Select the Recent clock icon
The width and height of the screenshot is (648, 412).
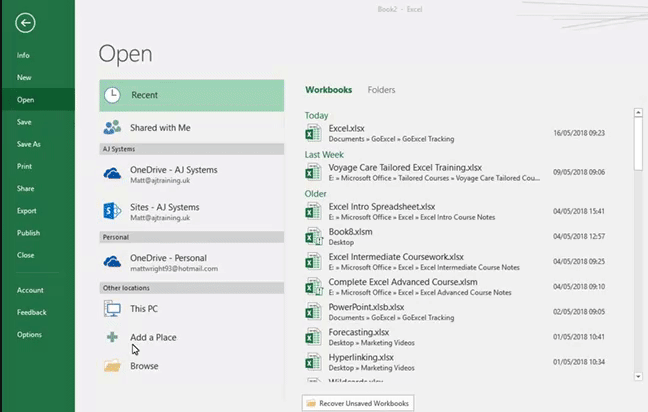[x=113, y=95]
